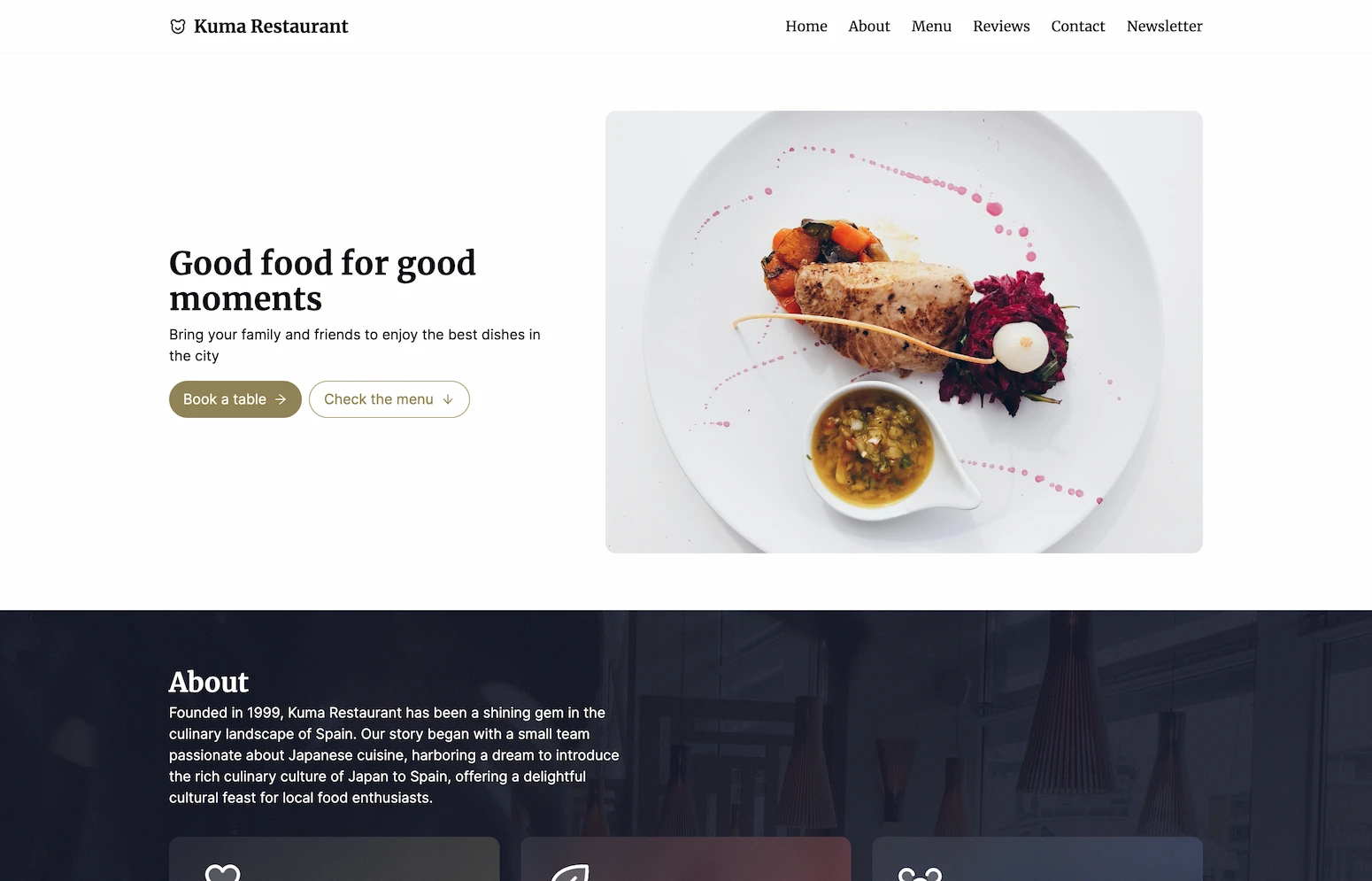Viewport: 1372px width, 881px height.
Task: Click the heart icon in the first About card
Action: click(x=222, y=872)
